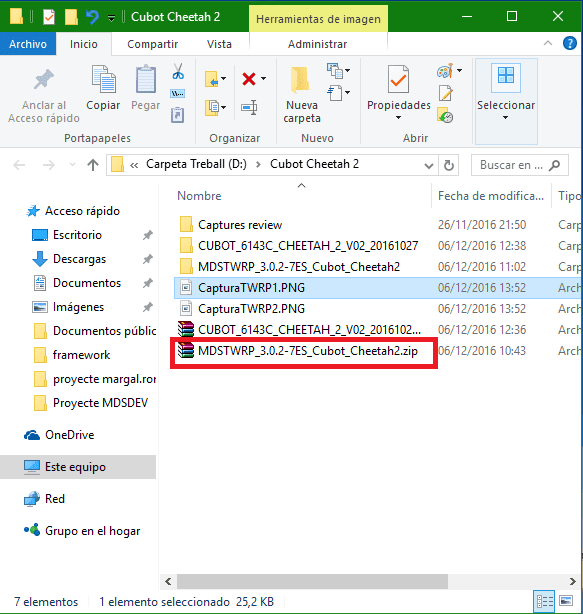Switch to large thumbnails view icon
583x614 pixels.
pyautogui.click(x=566, y=601)
